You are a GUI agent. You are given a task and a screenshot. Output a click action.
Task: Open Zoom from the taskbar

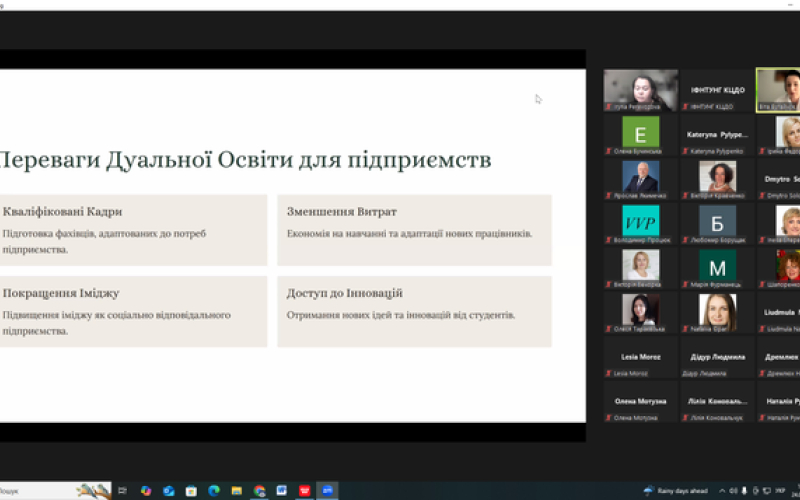click(327, 491)
